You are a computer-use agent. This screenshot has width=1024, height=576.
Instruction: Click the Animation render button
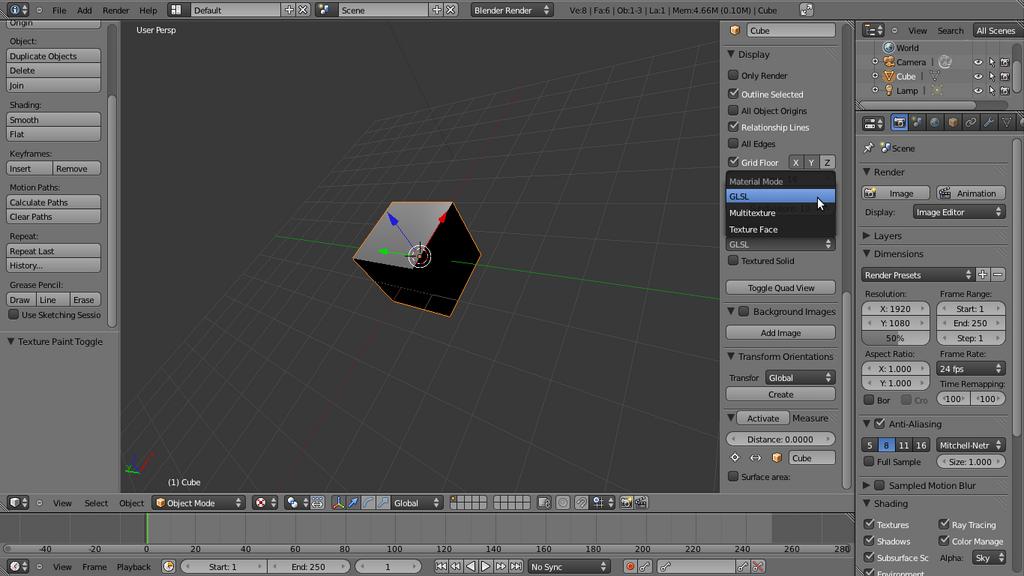tap(970, 193)
